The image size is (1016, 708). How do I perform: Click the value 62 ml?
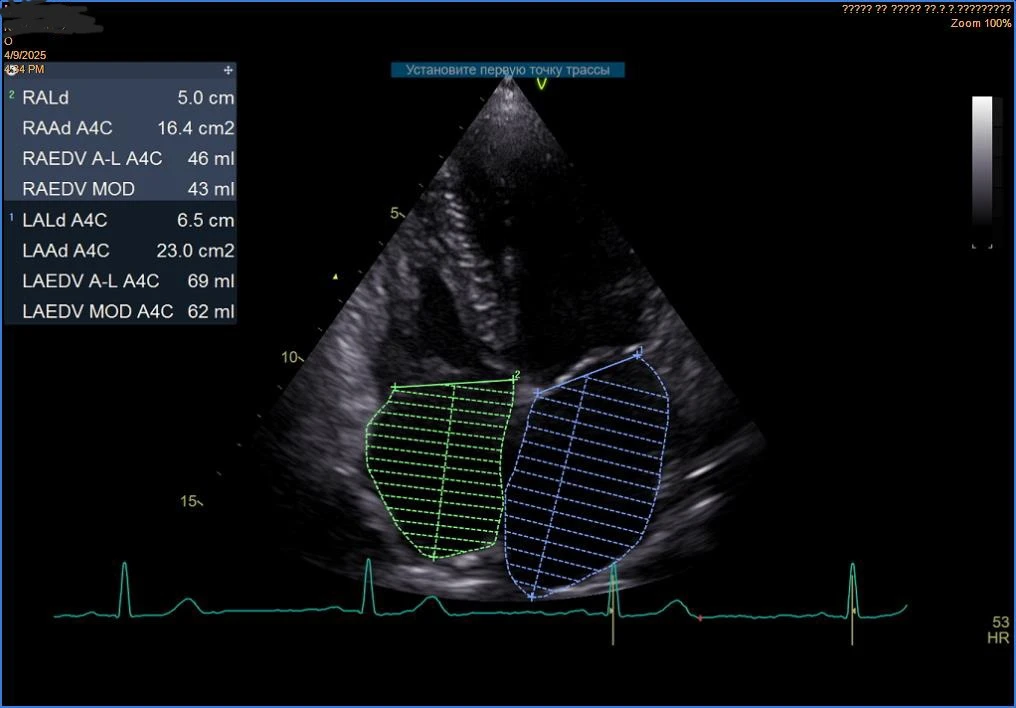pos(211,312)
